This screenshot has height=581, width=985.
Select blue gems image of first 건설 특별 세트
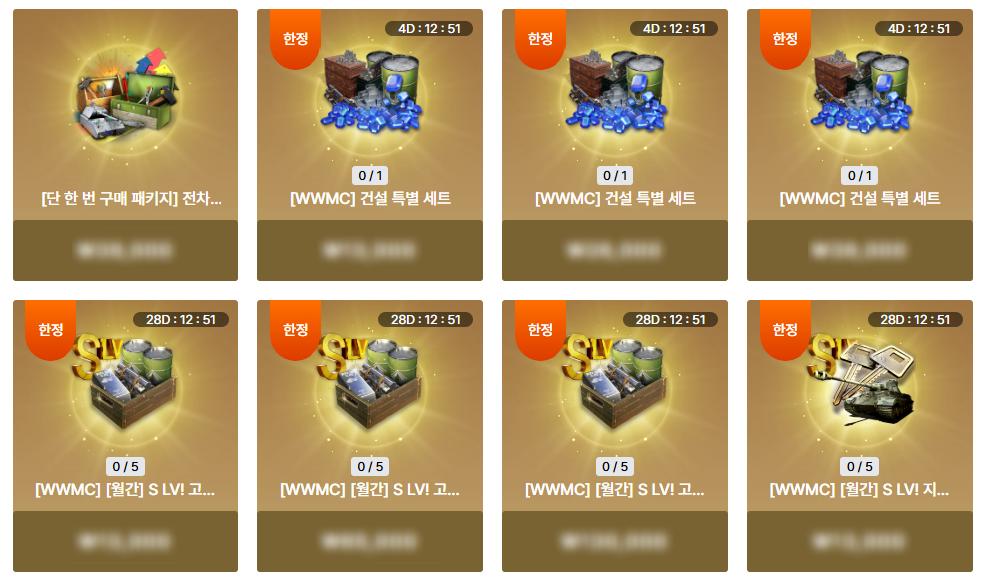click(x=371, y=92)
